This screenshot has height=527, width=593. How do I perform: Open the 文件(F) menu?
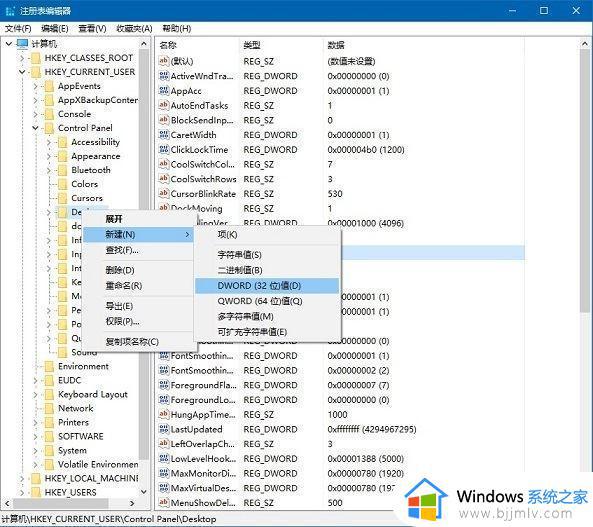point(18,28)
